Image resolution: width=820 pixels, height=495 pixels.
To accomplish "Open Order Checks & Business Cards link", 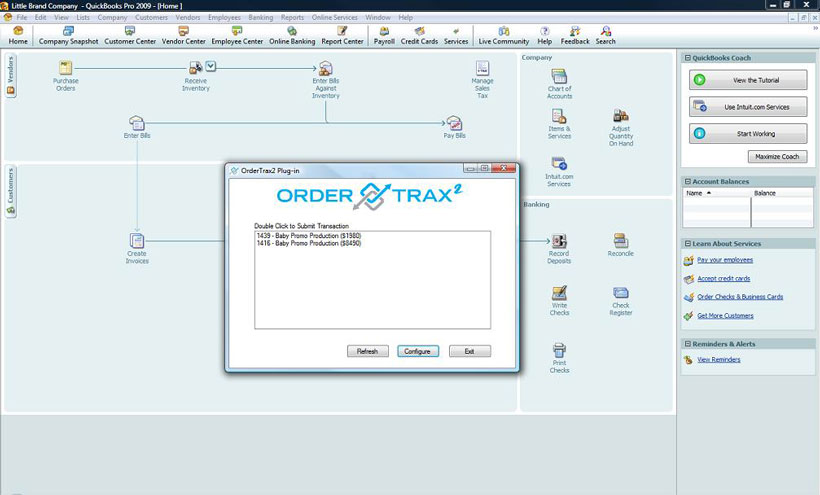I will coord(740,297).
